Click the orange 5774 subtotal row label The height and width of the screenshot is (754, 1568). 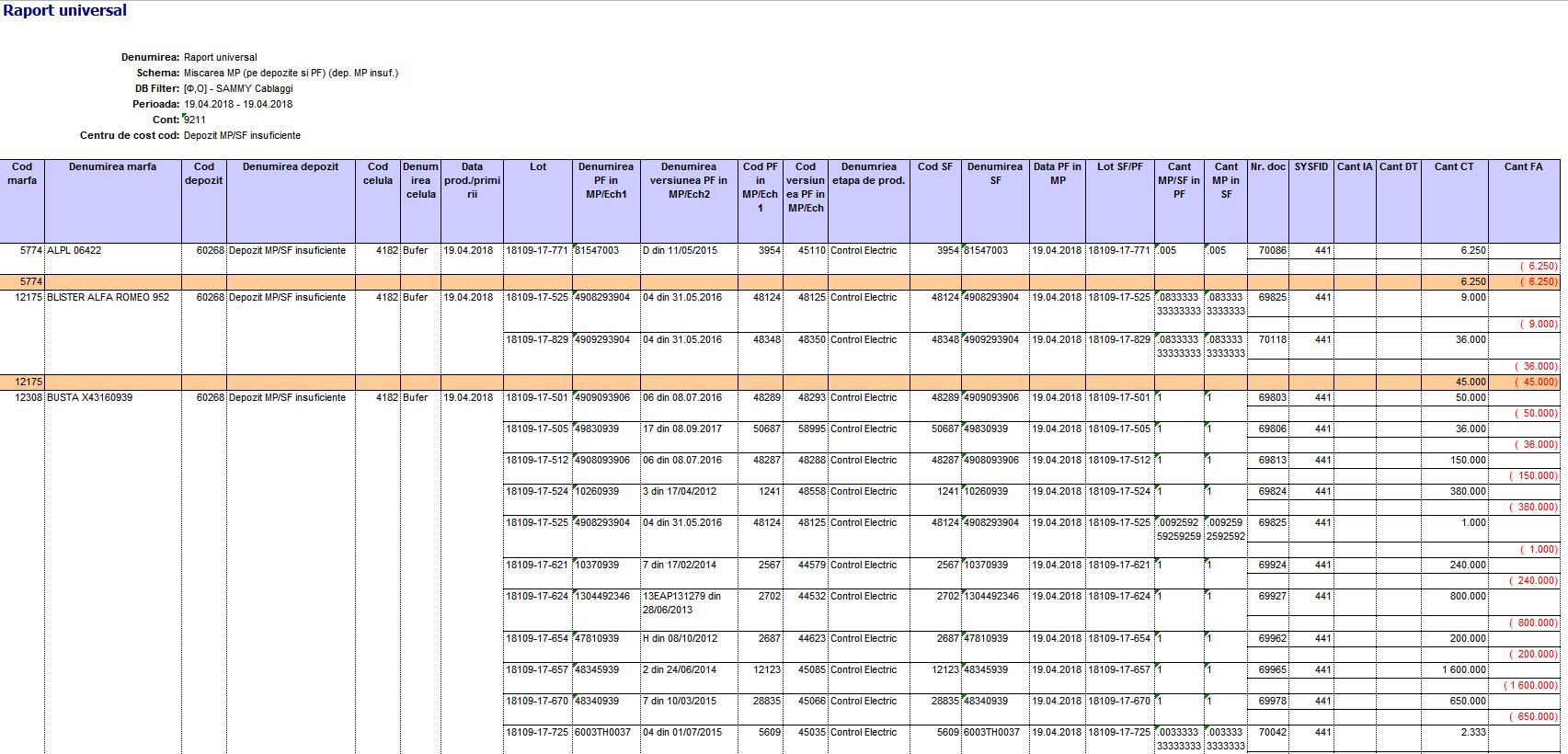(x=31, y=282)
